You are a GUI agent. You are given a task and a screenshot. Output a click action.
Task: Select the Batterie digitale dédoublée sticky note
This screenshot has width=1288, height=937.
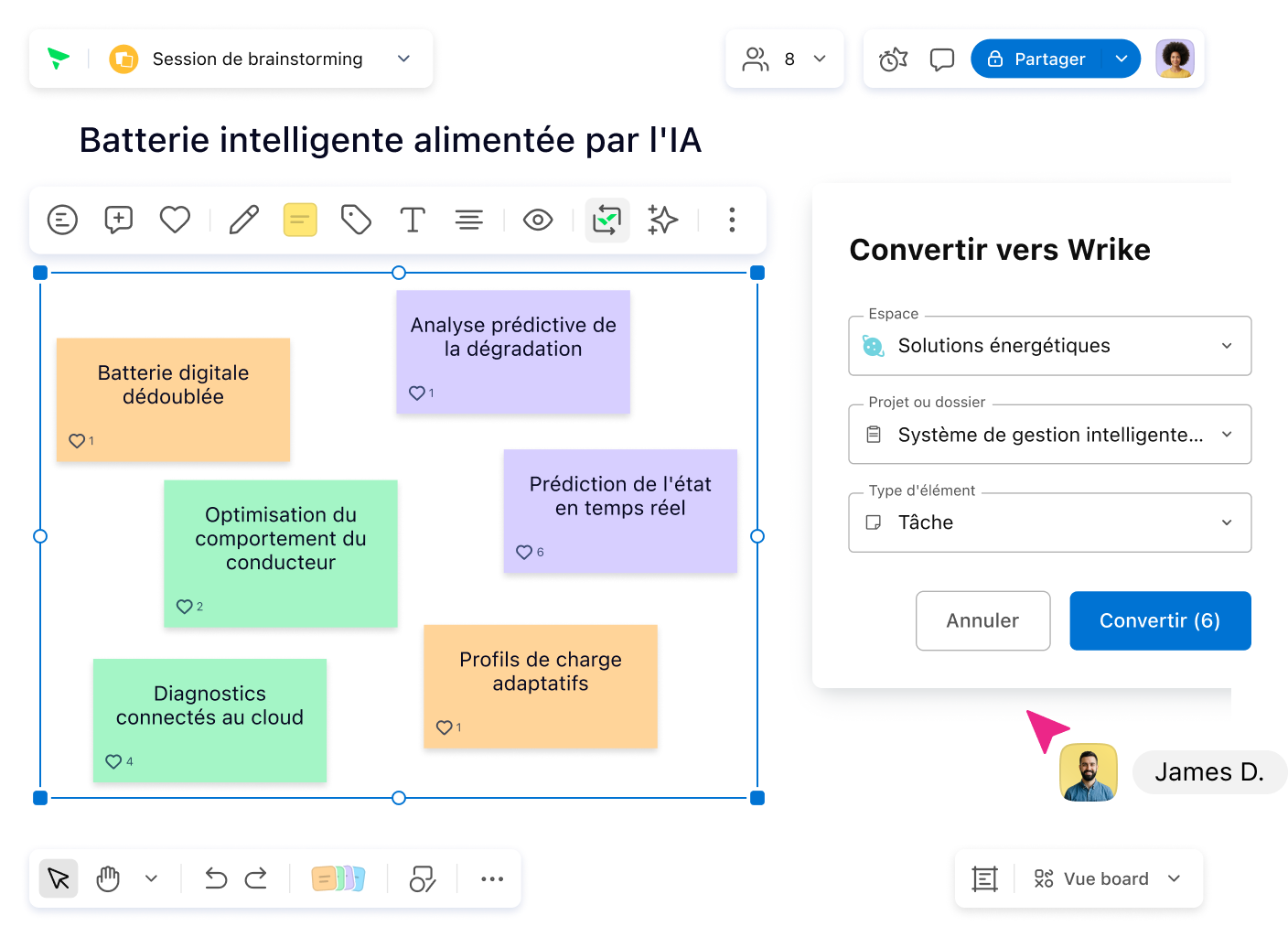point(173,400)
